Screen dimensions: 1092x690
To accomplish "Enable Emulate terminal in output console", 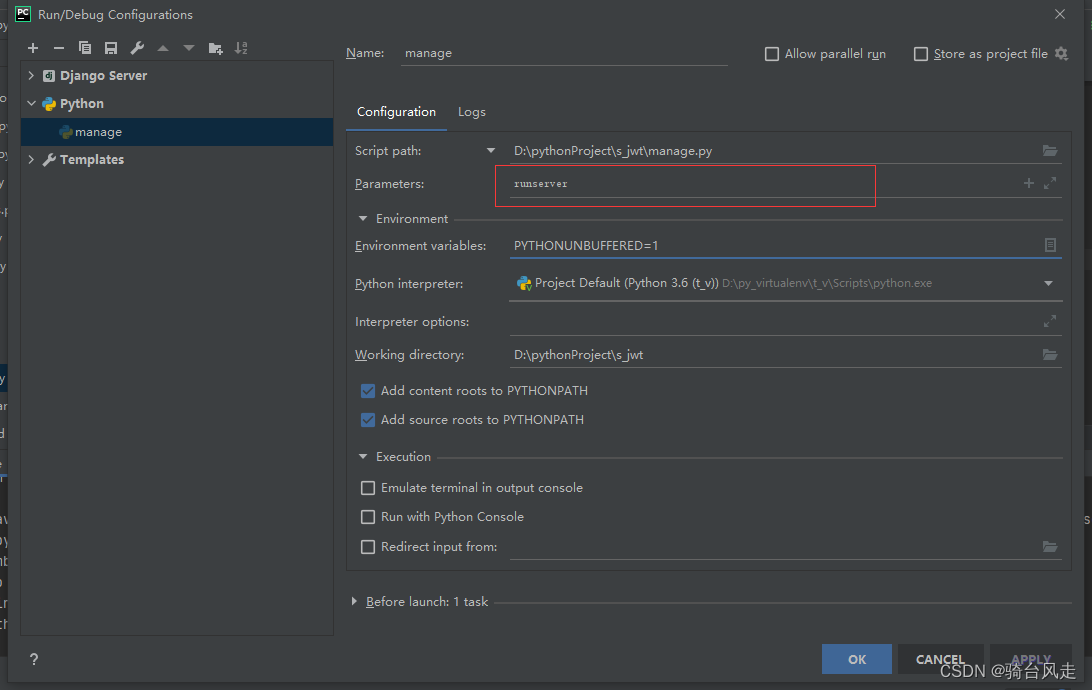I will click(x=368, y=487).
